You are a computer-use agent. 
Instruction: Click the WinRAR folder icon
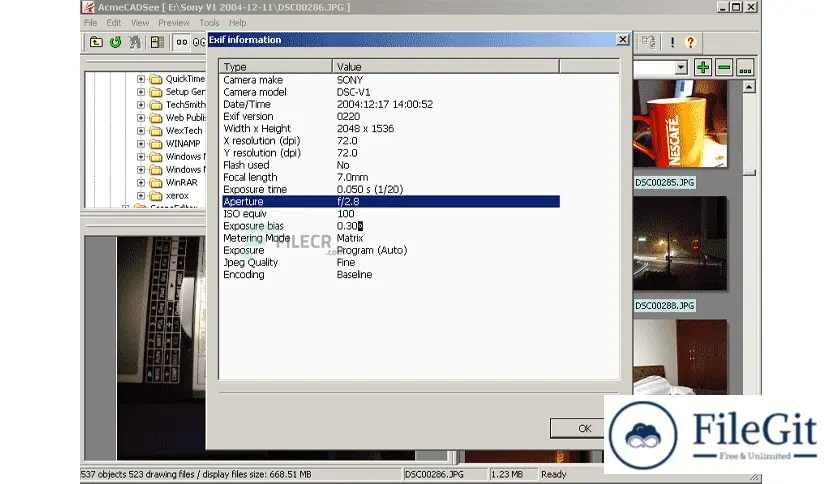point(156,183)
